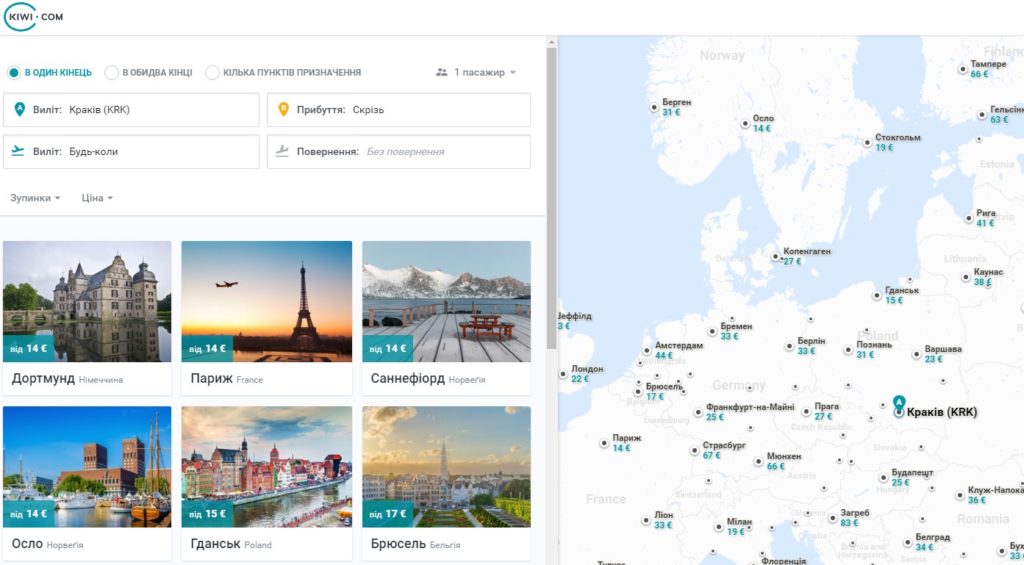Click the Стокгольм map marker dot
This screenshot has width=1024, height=565.
(867, 142)
